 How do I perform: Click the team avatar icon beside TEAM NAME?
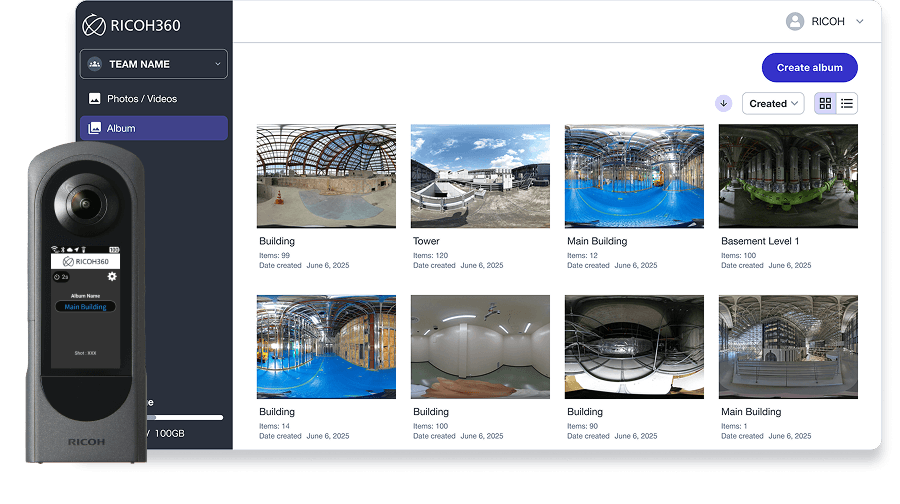click(95, 64)
